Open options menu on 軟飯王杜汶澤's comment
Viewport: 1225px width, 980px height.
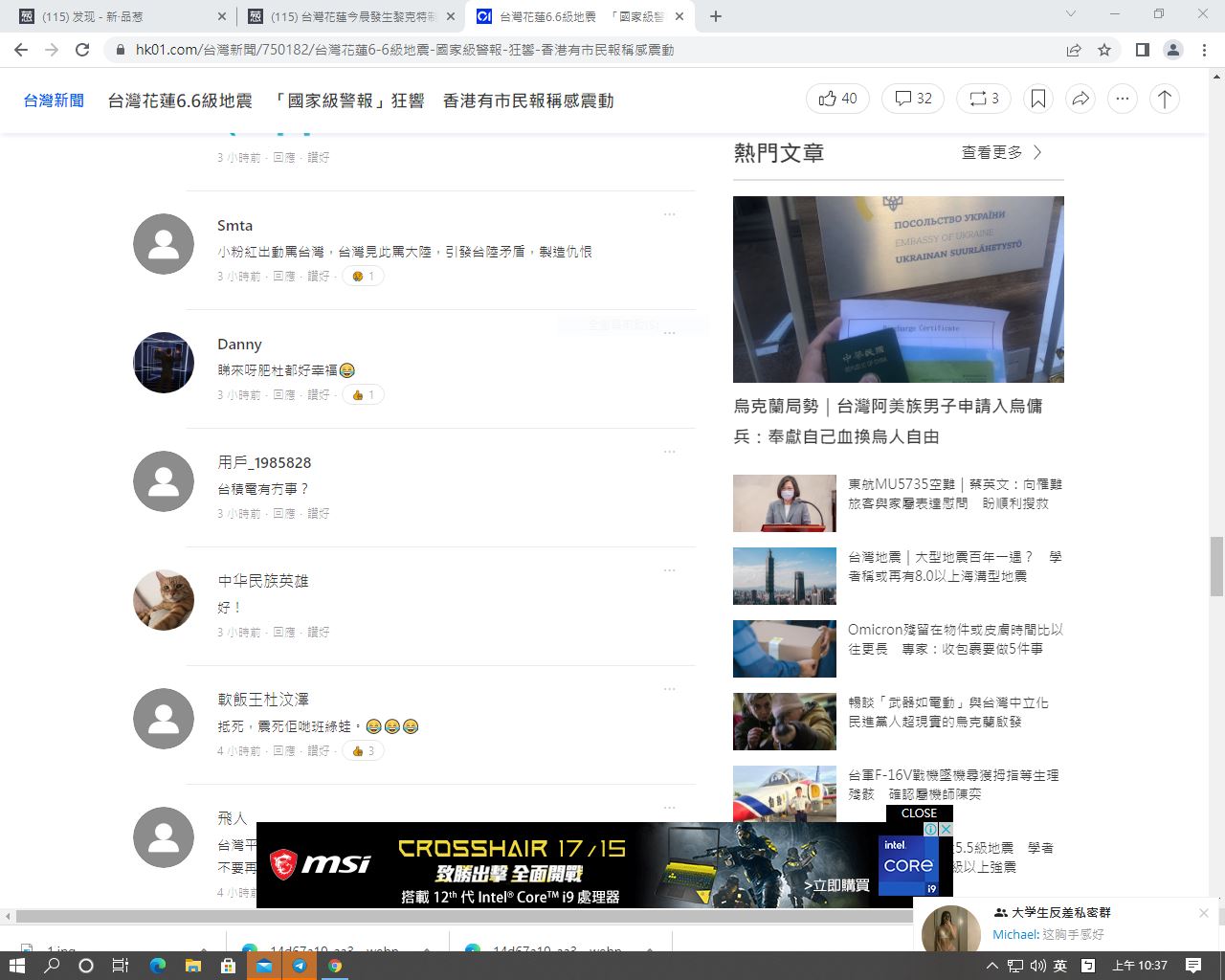coord(670,689)
